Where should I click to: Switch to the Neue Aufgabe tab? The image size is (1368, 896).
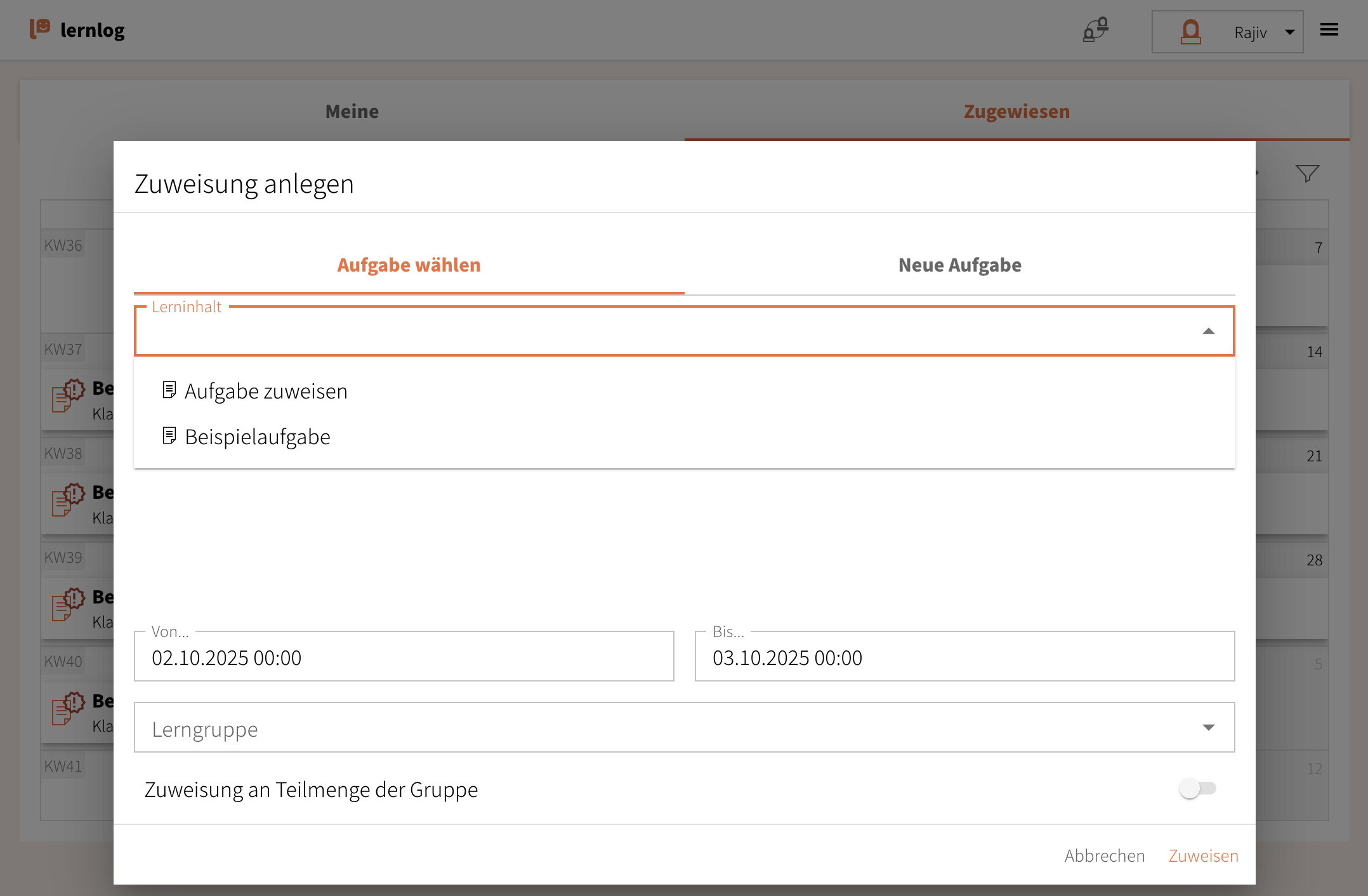click(959, 265)
